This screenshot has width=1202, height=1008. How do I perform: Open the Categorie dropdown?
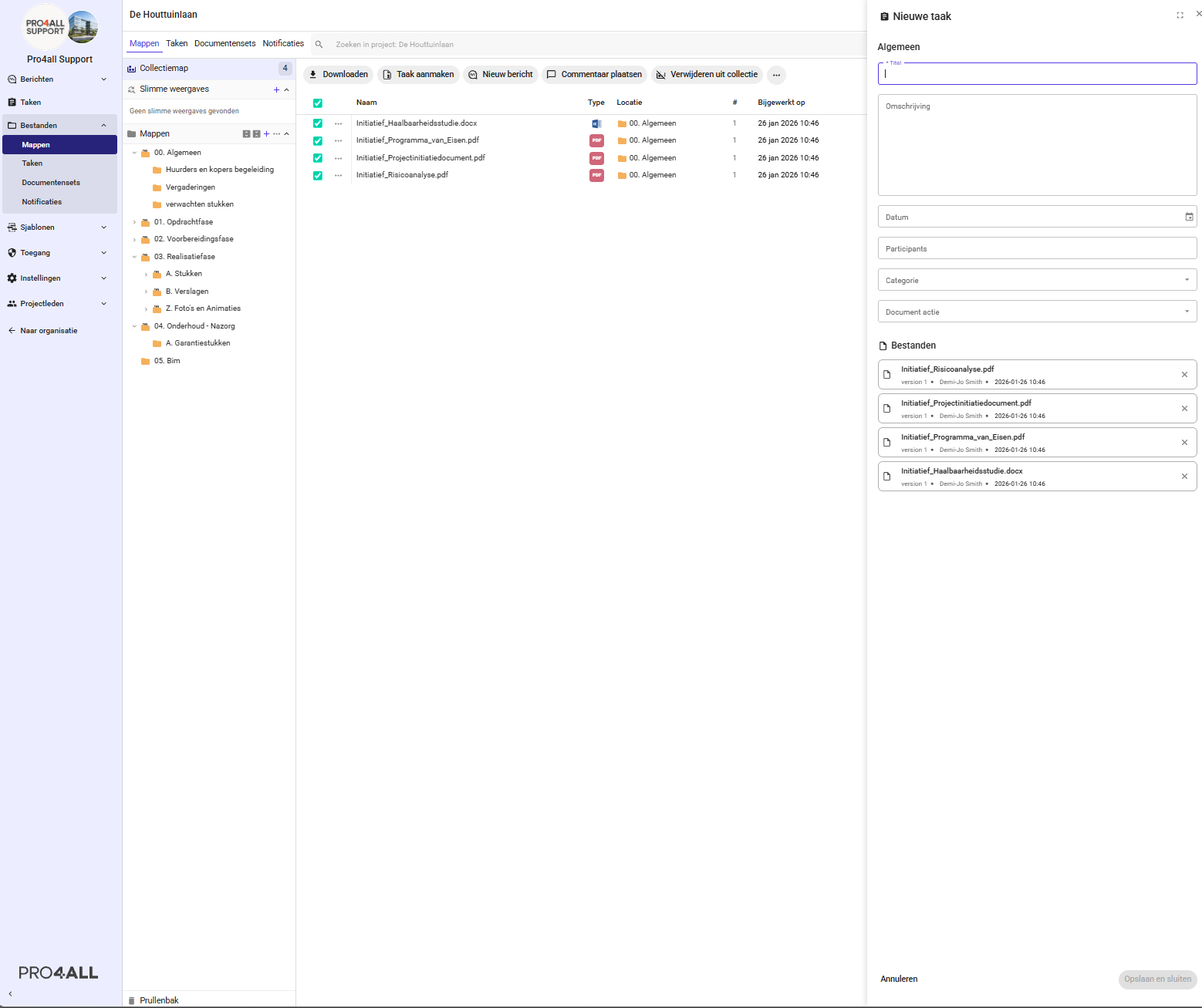(x=1037, y=280)
